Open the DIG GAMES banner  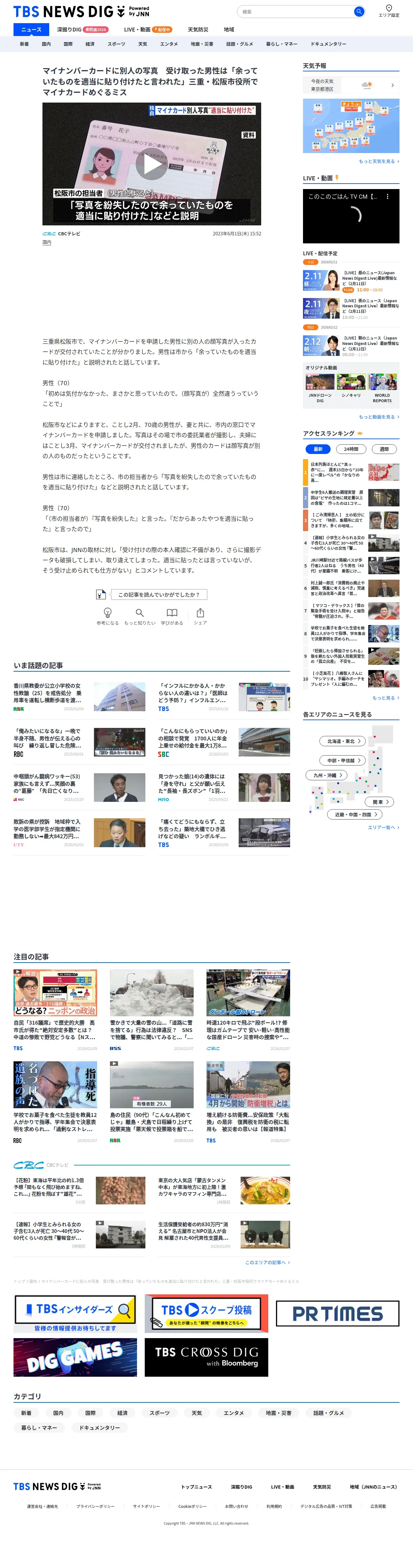pyautogui.click(x=75, y=1357)
